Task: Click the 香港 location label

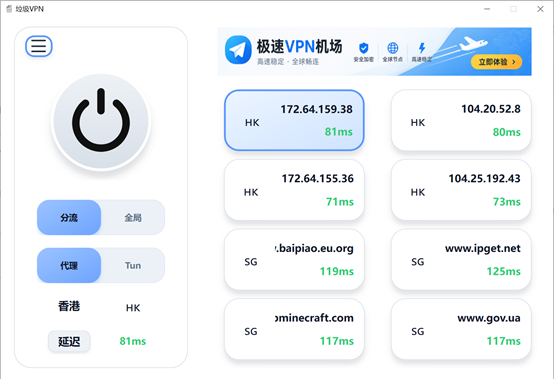Action: (69, 306)
